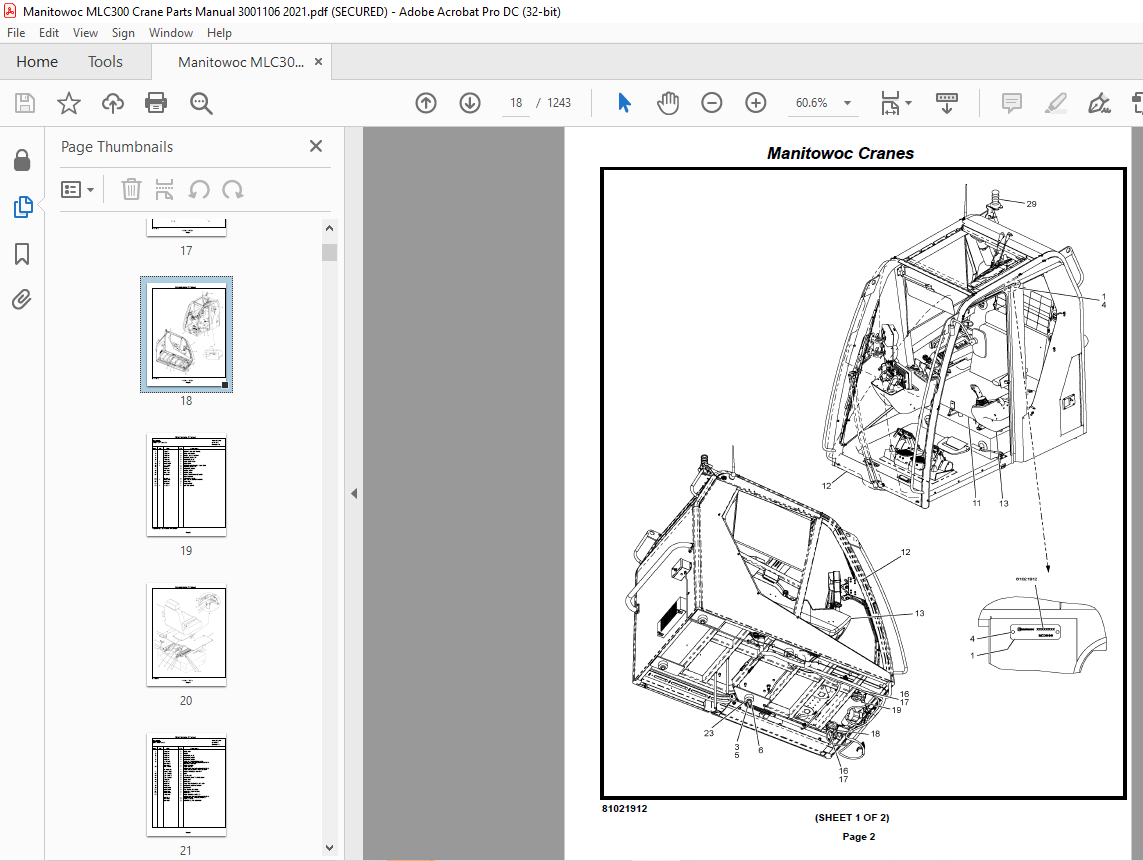Screen dimensions: 1143x861
Task: Click the "Page Thumbnails" panel title
Action: click(x=117, y=147)
